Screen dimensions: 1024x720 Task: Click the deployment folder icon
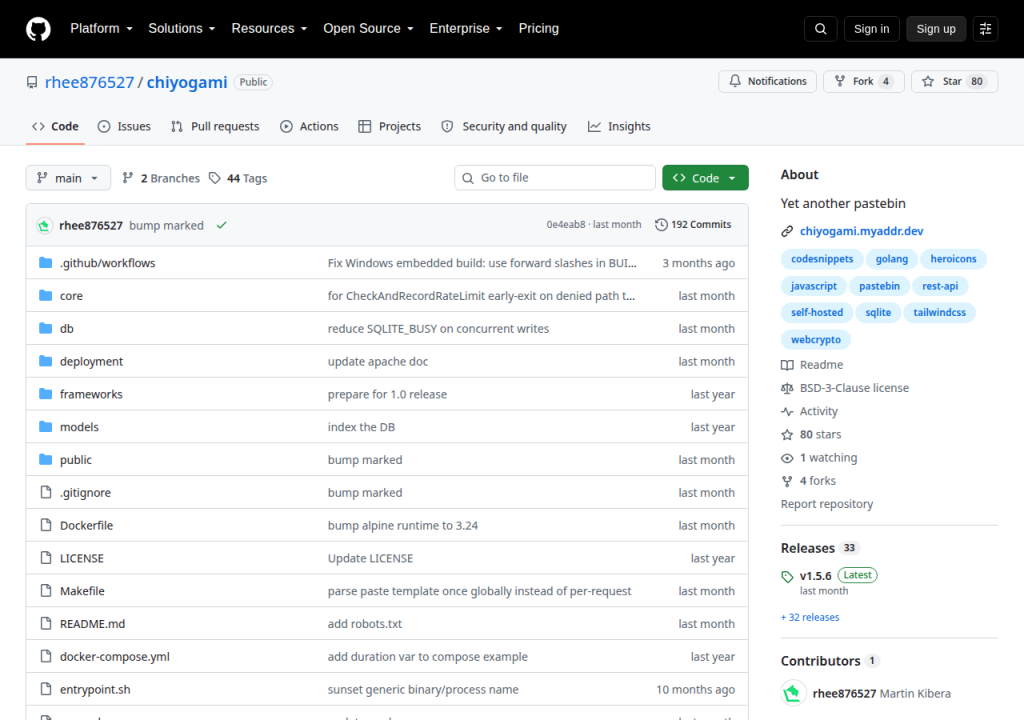(x=46, y=361)
